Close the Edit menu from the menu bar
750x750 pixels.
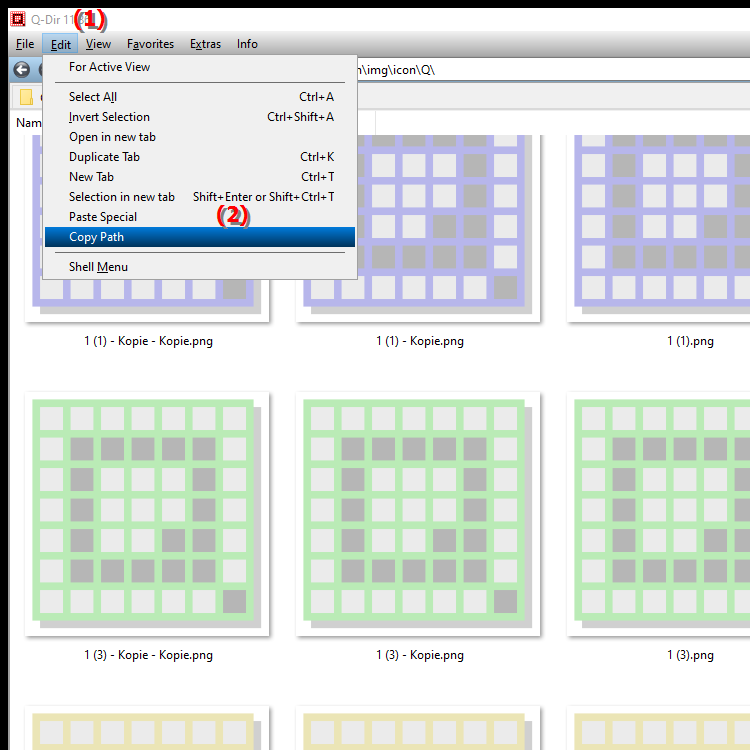pyautogui.click(x=60, y=44)
